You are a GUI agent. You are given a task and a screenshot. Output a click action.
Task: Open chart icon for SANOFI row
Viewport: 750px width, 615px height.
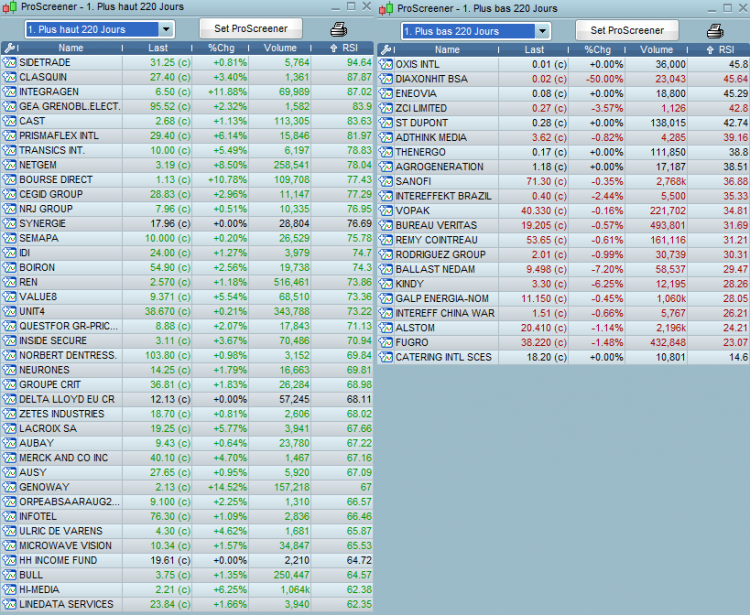386,182
